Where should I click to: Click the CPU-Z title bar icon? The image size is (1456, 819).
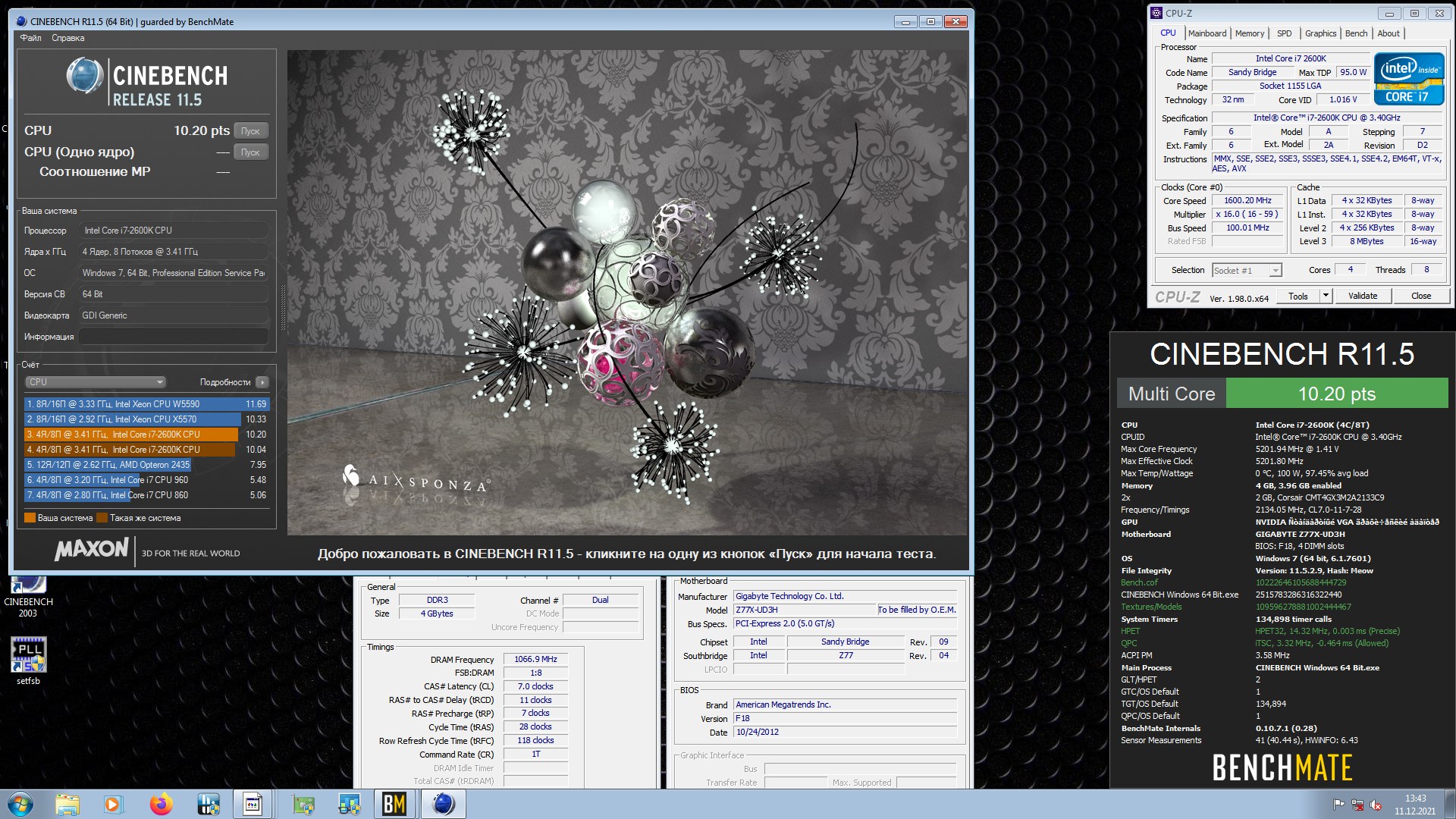point(1156,13)
